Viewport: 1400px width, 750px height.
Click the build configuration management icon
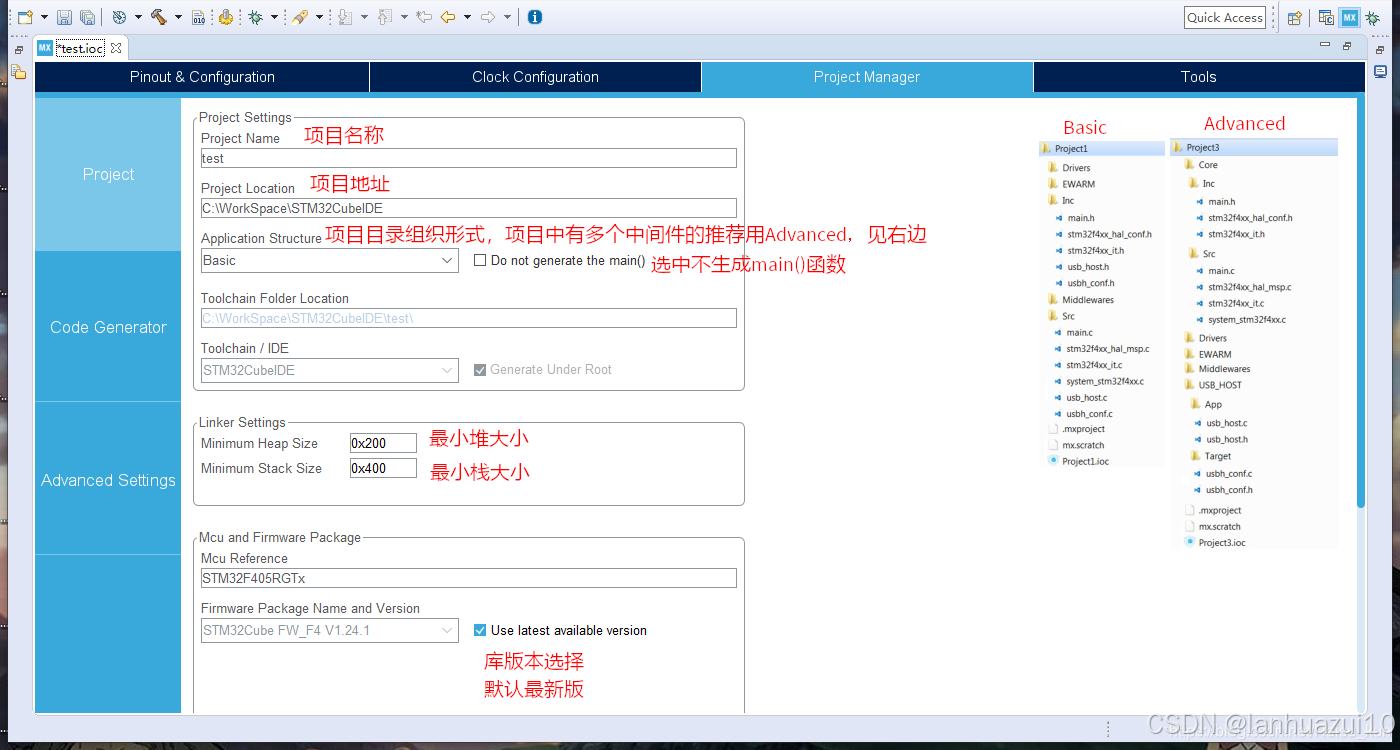tap(119, 17)
